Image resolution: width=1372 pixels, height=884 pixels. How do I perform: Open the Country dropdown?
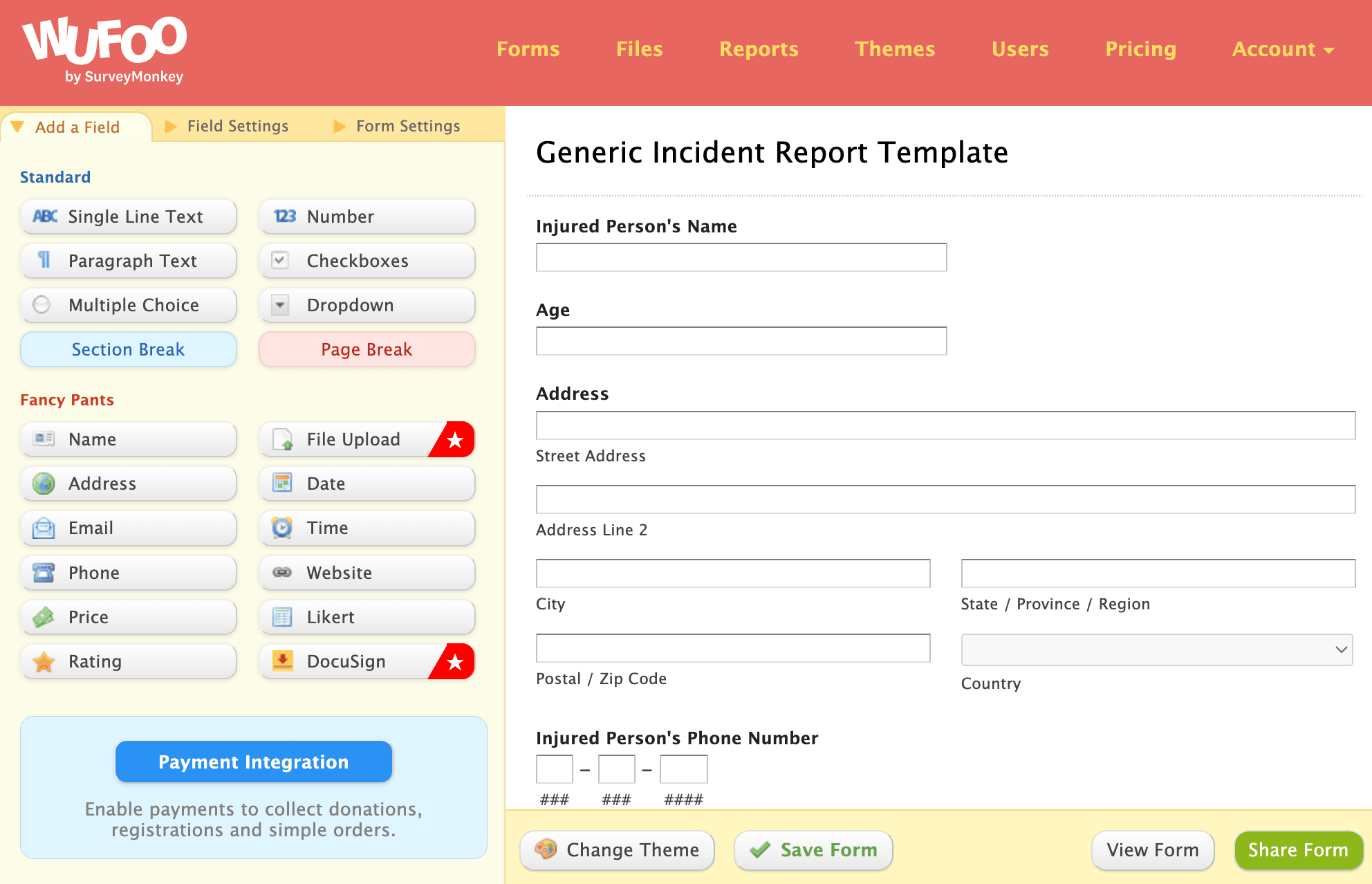(x=1156, y=650)
